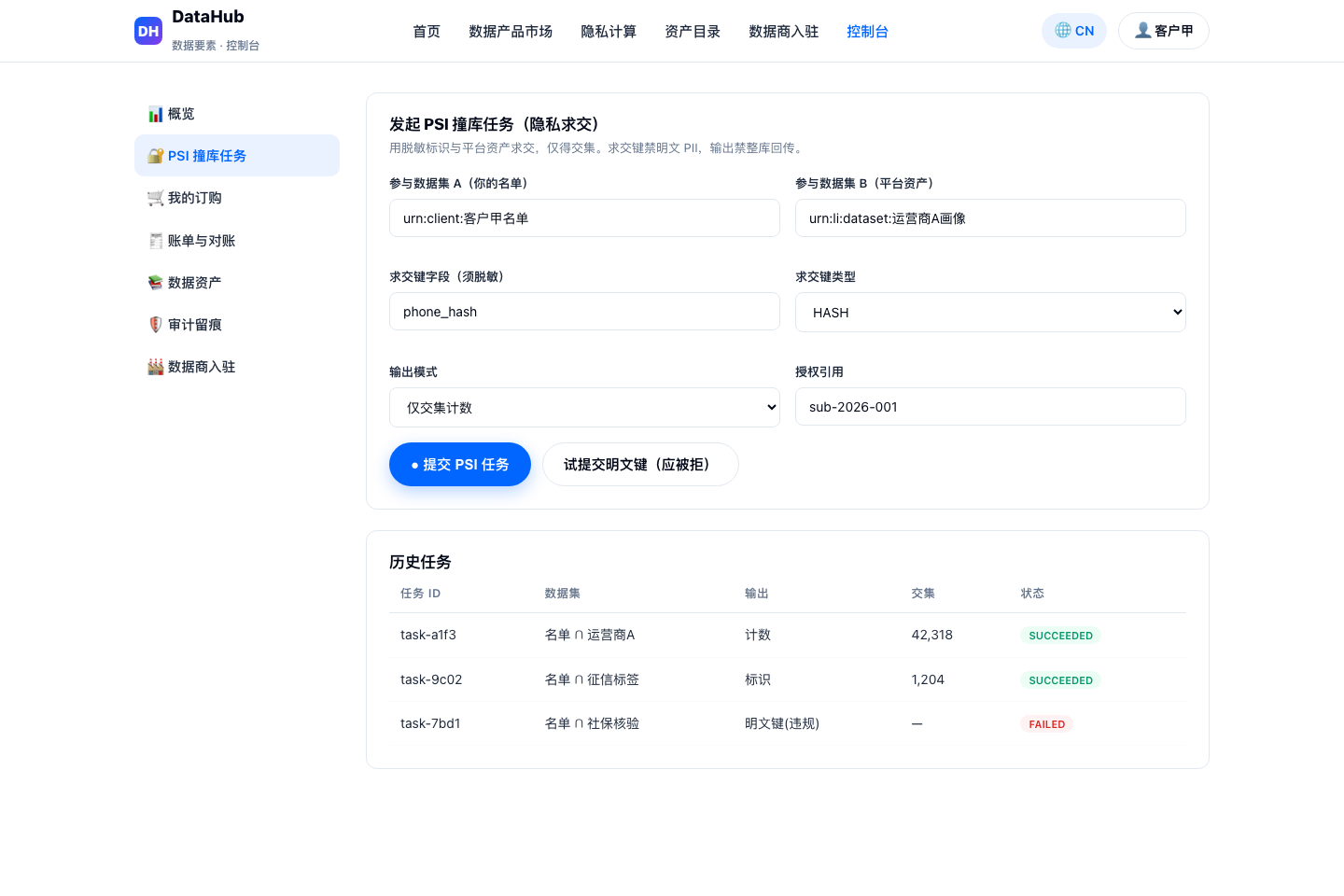
Task: Focus the 授权引用 sub-2026-001 field
Action: click(x=990, y=406)
